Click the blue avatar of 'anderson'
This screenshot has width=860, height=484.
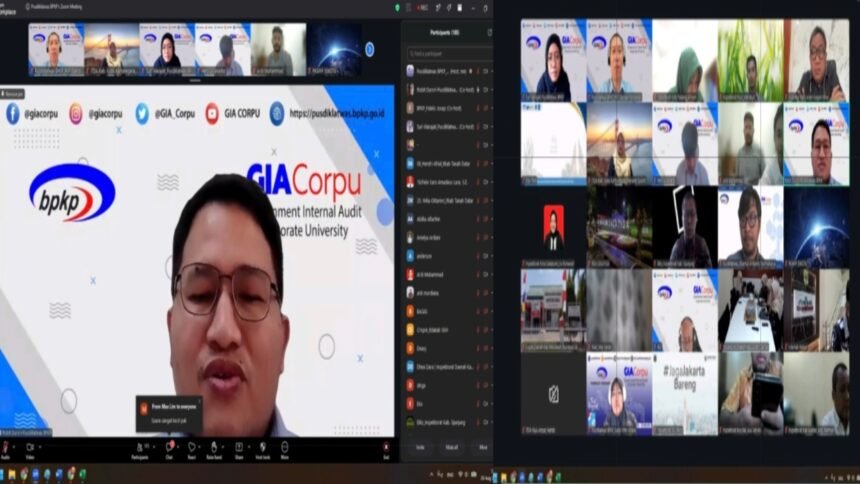tap(410, 256)
